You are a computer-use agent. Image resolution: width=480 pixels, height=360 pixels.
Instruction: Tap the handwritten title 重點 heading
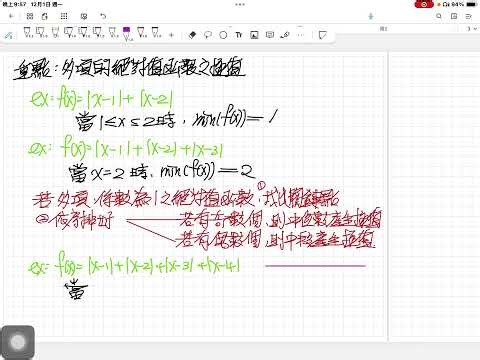[x=129, y=69]
